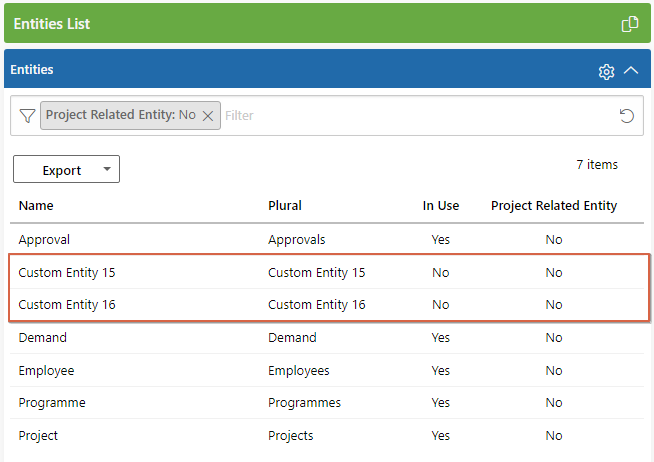Select the Custom Entity 15 row
Image resolution: width=654 pixels, height=462 pixels.
[327, 272]
